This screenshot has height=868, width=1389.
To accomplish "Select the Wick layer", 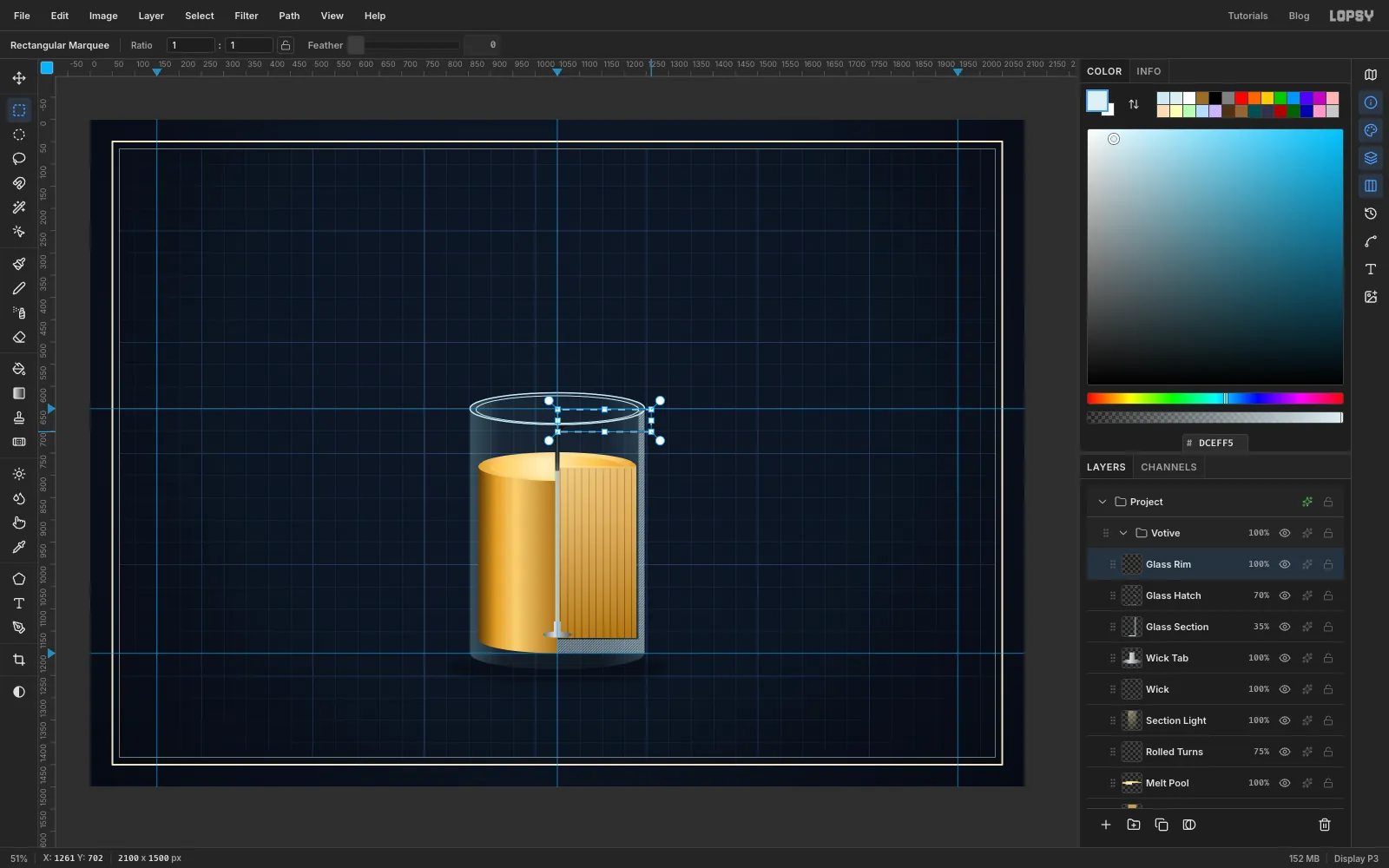I will point(1215,689).
